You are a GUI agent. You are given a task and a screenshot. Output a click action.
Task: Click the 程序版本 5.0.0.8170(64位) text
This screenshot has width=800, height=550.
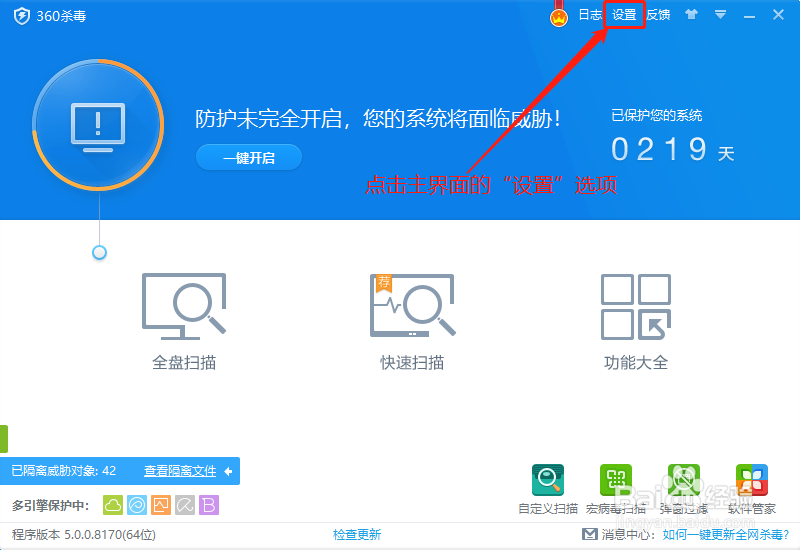84,535
